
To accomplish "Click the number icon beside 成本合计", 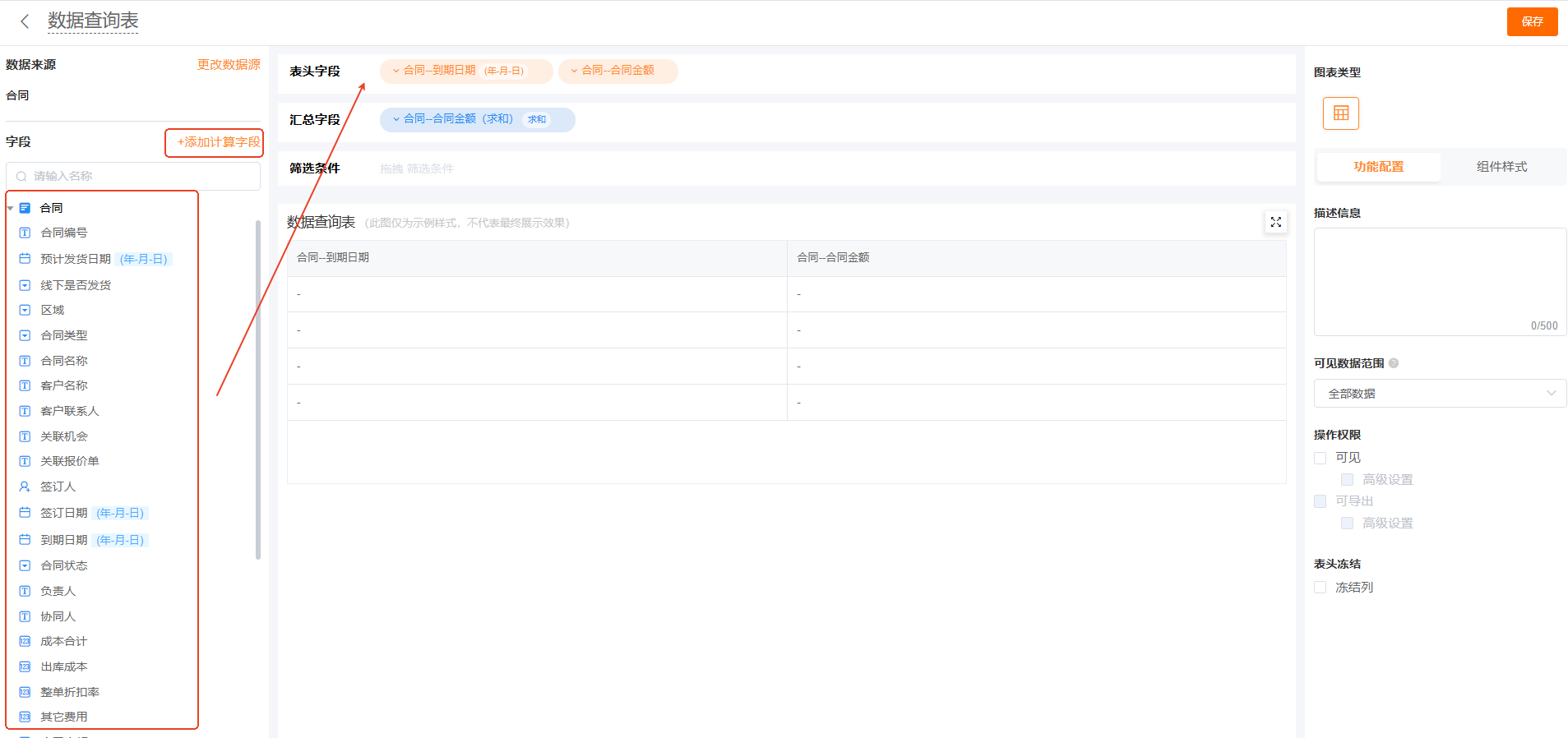I will 25,641.
